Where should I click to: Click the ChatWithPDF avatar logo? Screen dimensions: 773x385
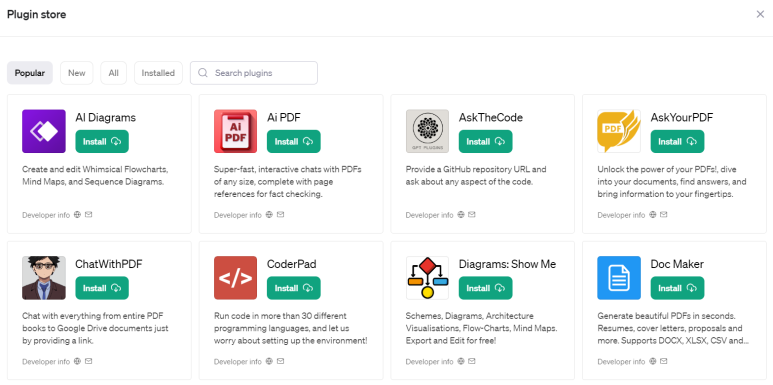pyautogui.click(x=44, y=278)
